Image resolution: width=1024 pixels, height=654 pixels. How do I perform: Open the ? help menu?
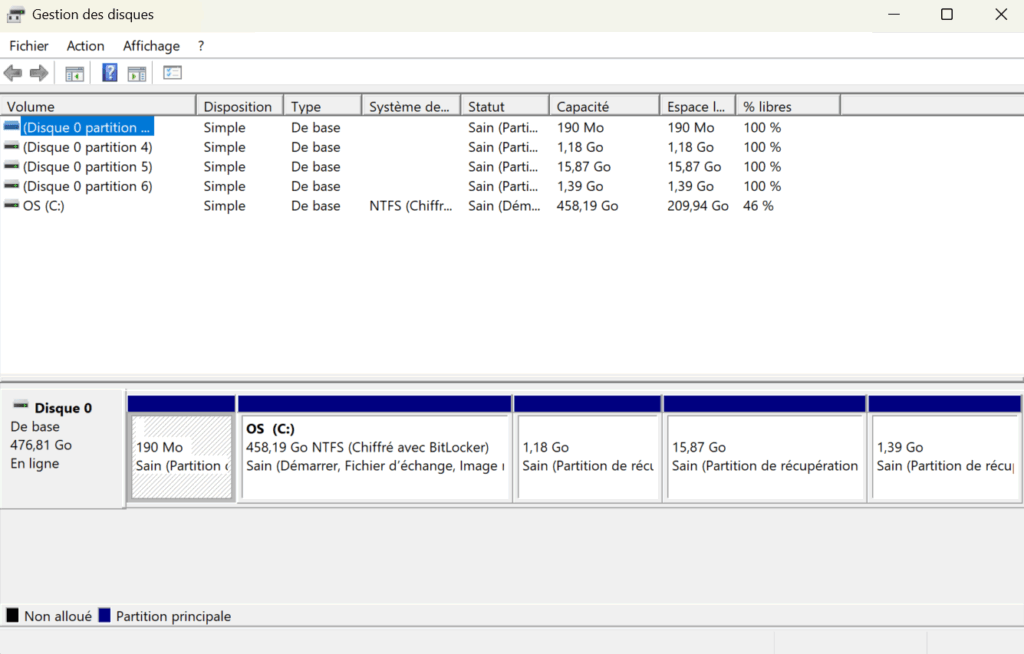[x=201, y=46]
